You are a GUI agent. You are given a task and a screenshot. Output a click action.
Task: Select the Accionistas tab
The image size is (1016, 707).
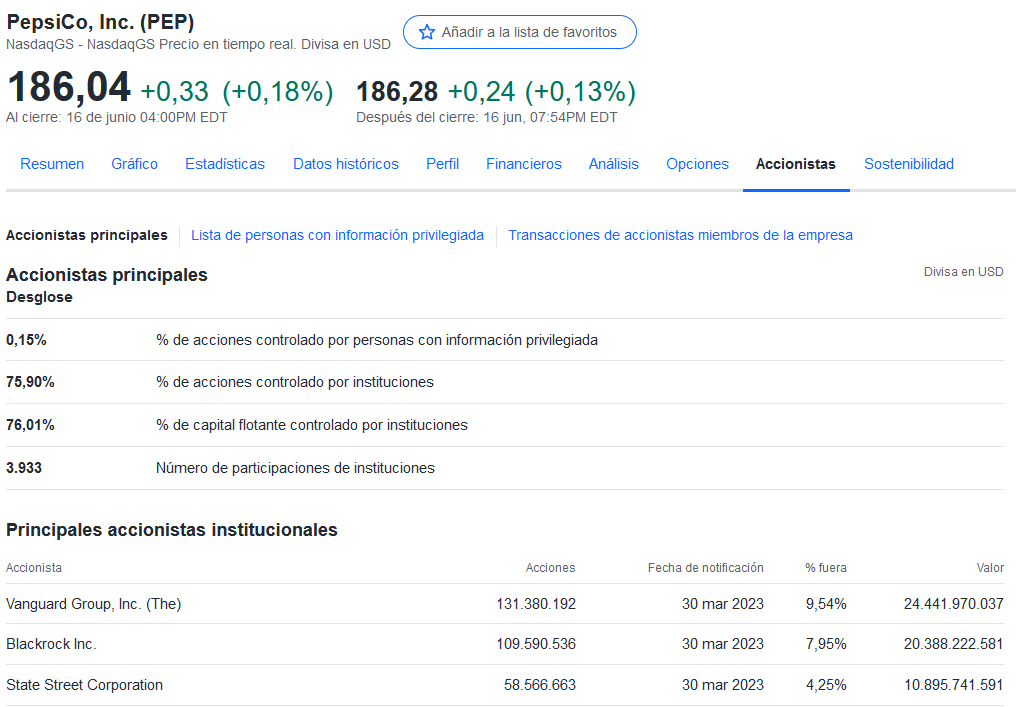tap(796, 164)
